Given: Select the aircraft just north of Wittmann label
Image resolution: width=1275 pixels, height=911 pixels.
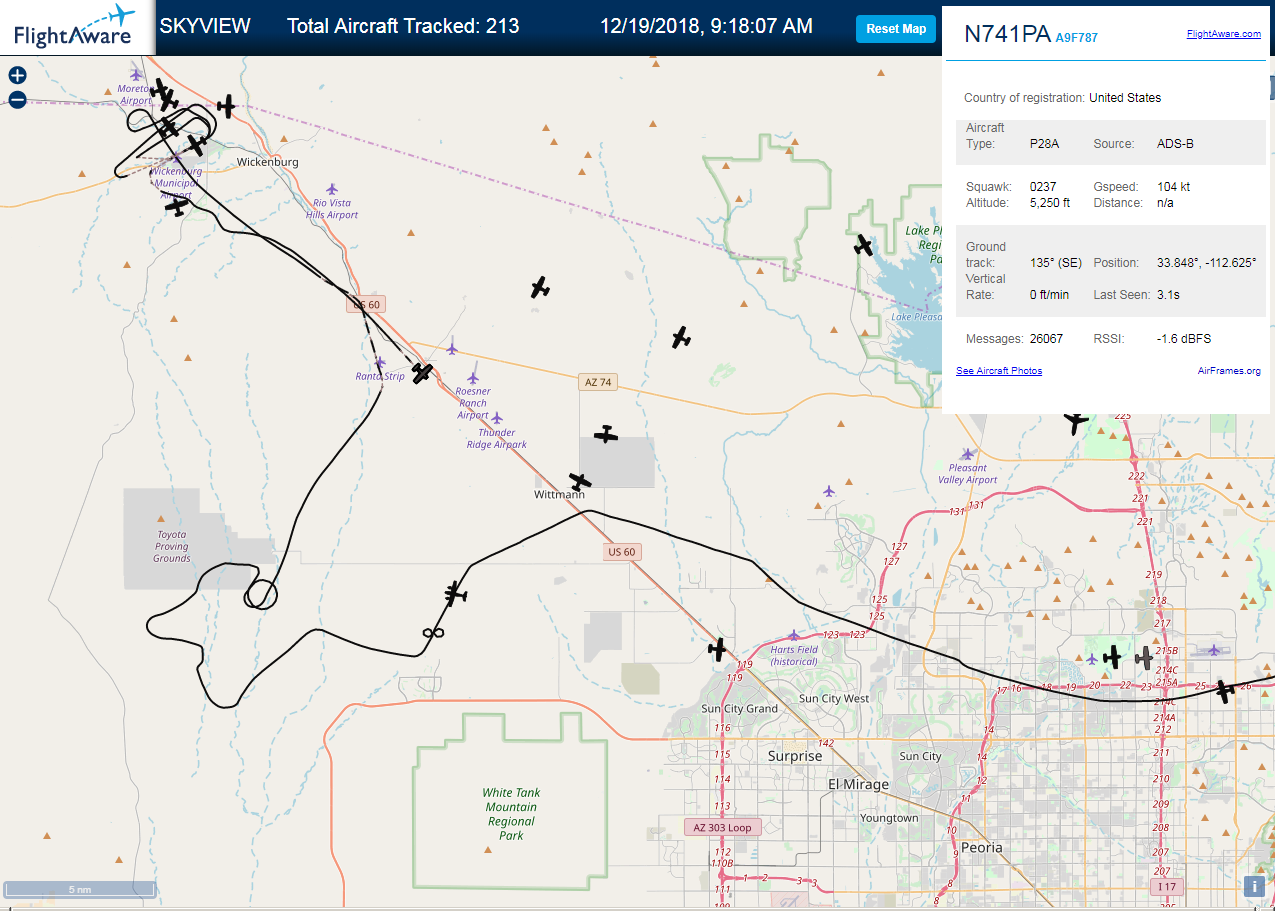Looking at the screenshot, I should pyautogui.click(x=580, y=482).
